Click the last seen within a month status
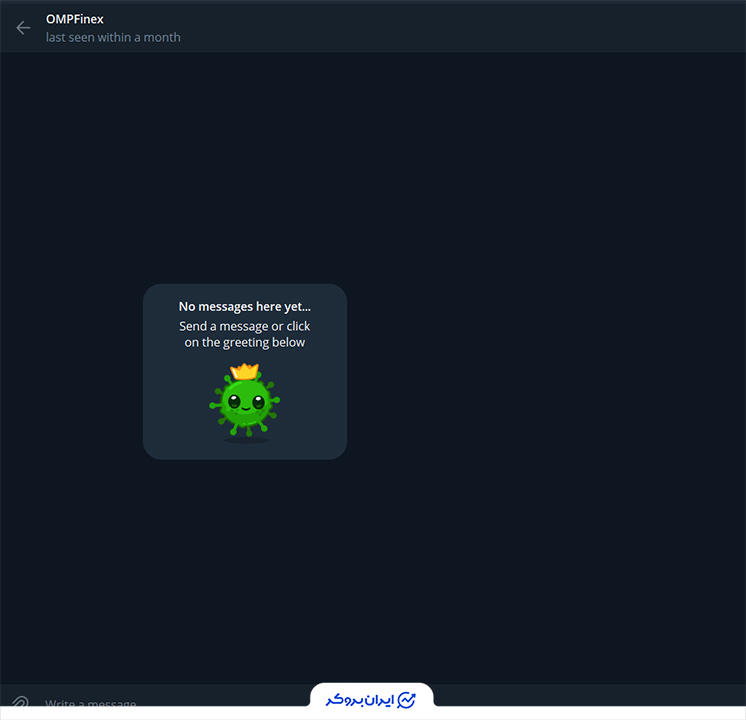Screen dimensions: 746x720 (113, 37)
